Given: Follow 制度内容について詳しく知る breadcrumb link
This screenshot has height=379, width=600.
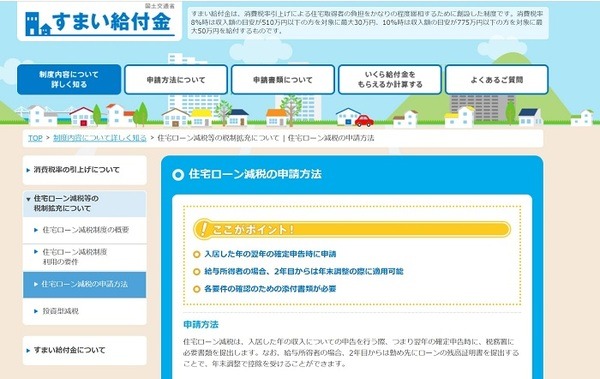Looking at the screenshot, I should tap(99, 138).
